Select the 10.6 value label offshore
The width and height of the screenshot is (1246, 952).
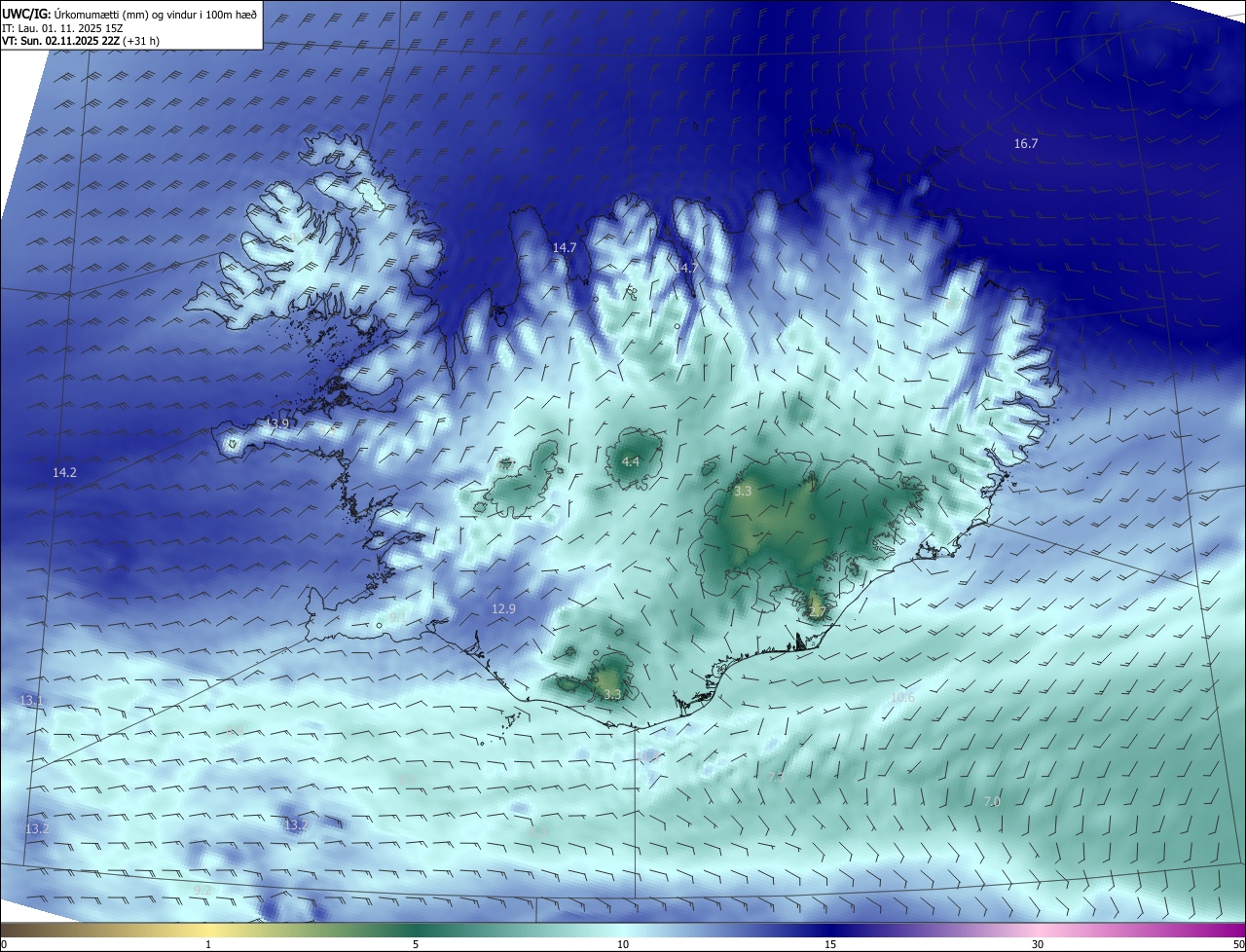click(902, 697)
